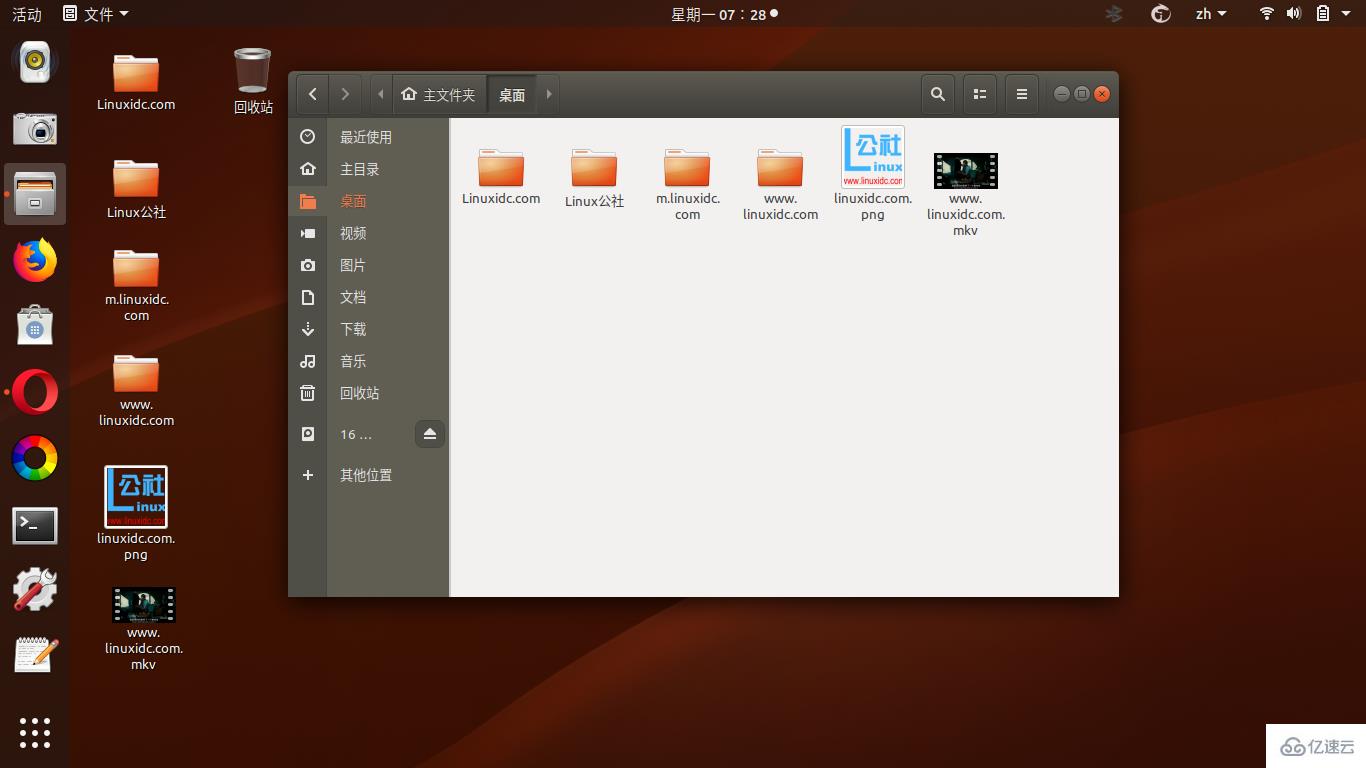Go back with the left arrow button
Screen dimensions: 1366x768
(313, 94)
